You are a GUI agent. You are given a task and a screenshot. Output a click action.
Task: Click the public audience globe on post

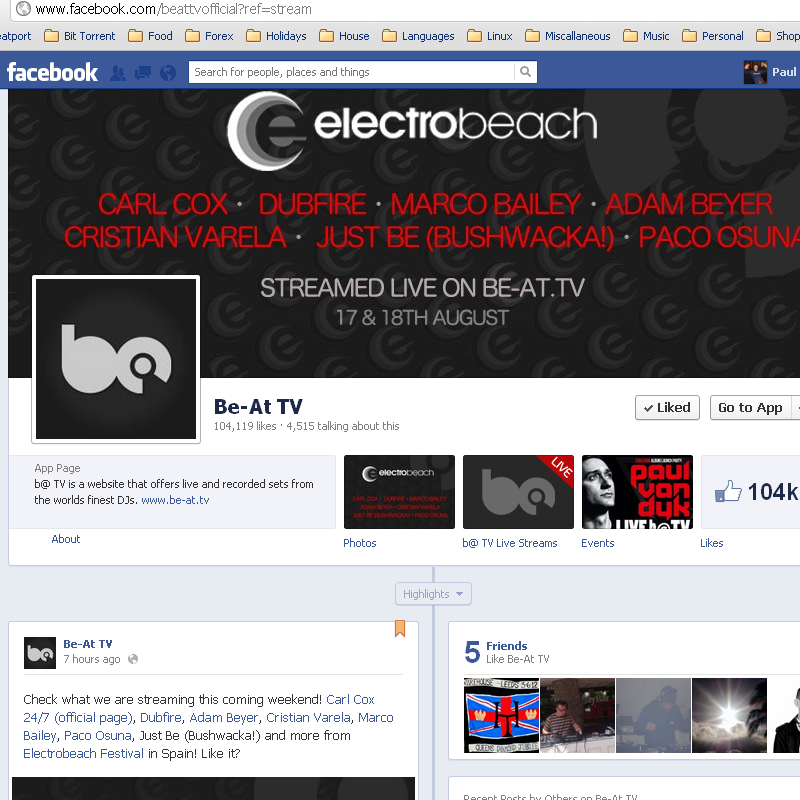coord(133,659)
